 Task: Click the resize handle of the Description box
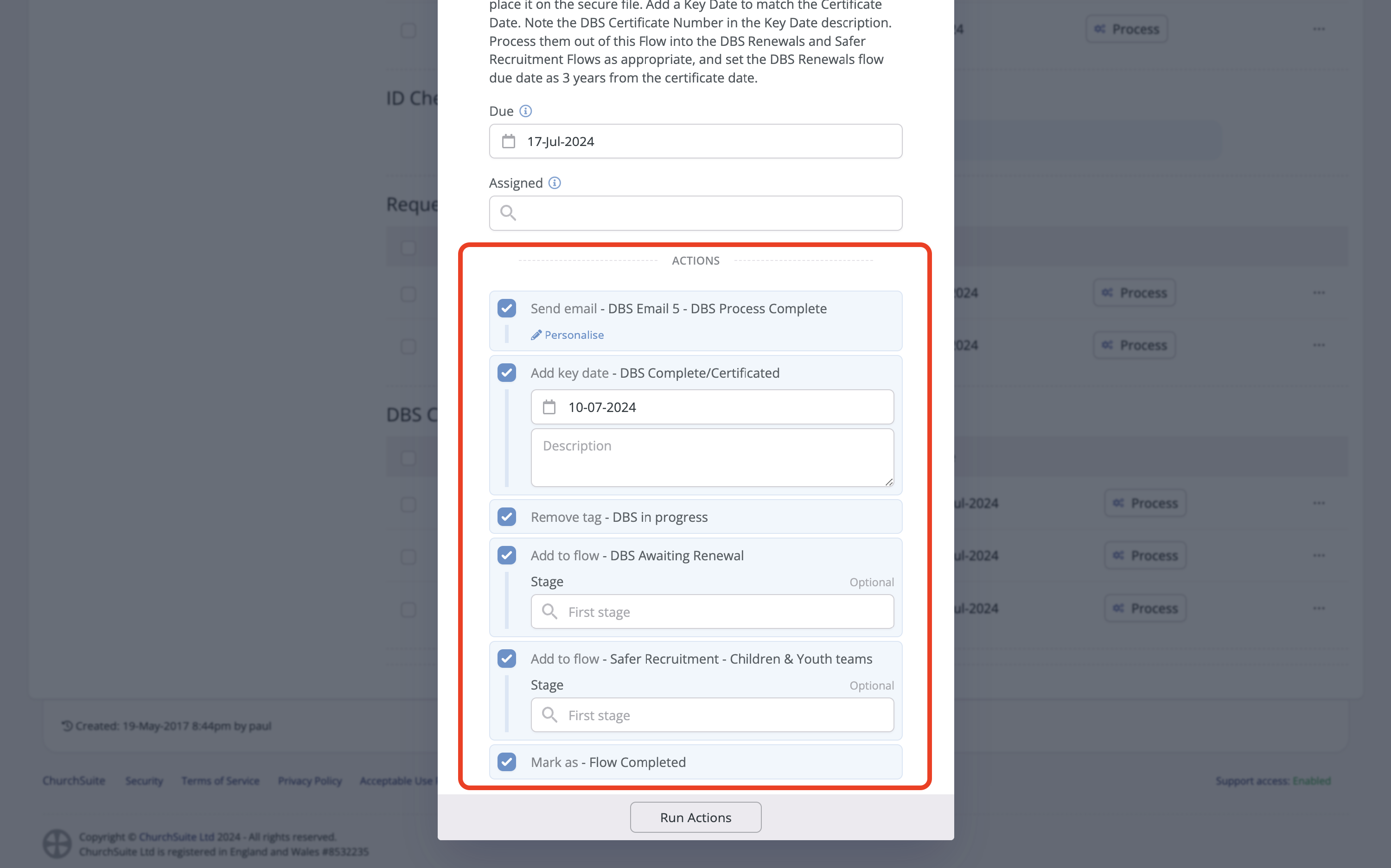[889, 482]
